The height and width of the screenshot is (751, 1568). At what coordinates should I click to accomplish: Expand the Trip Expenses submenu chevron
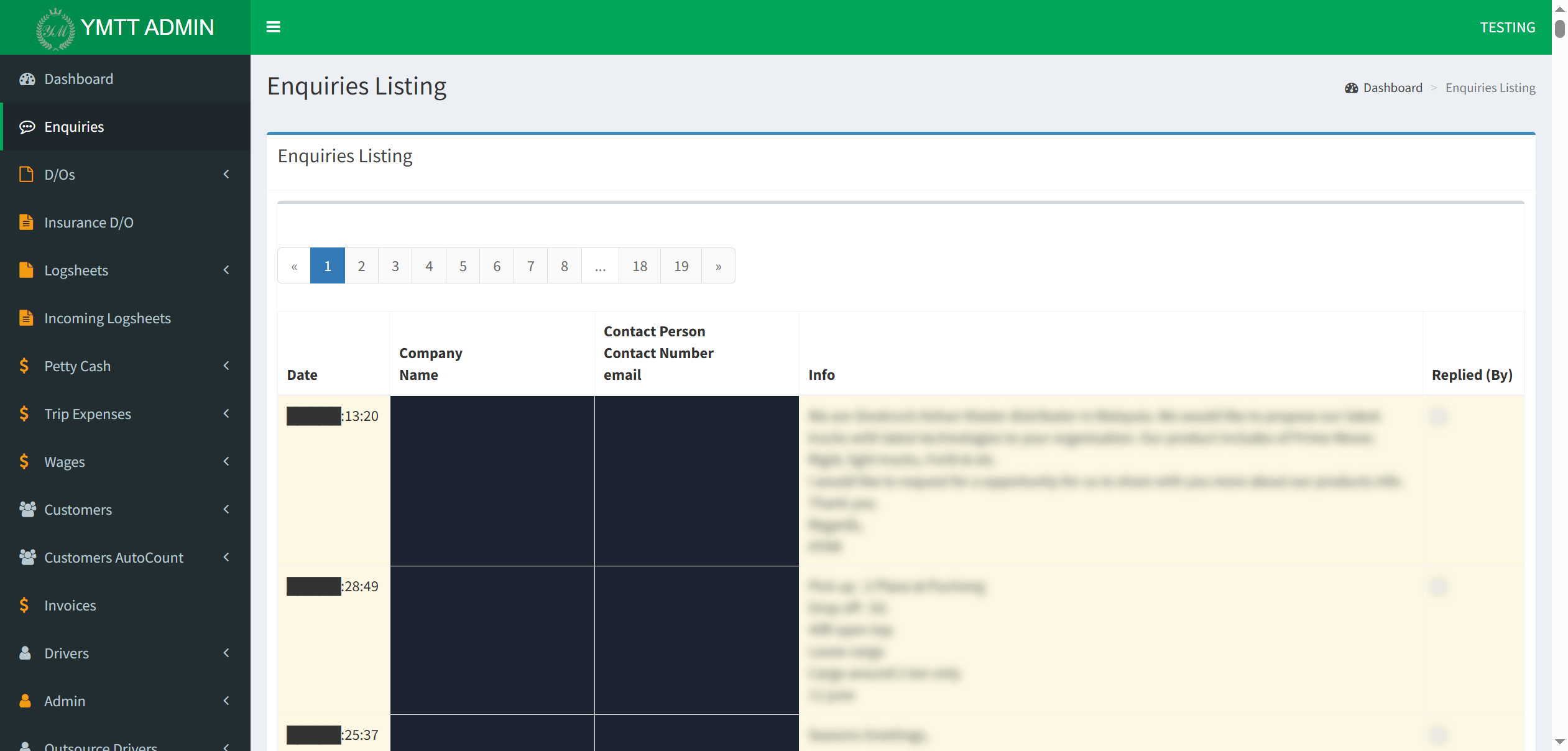(226, 413)
